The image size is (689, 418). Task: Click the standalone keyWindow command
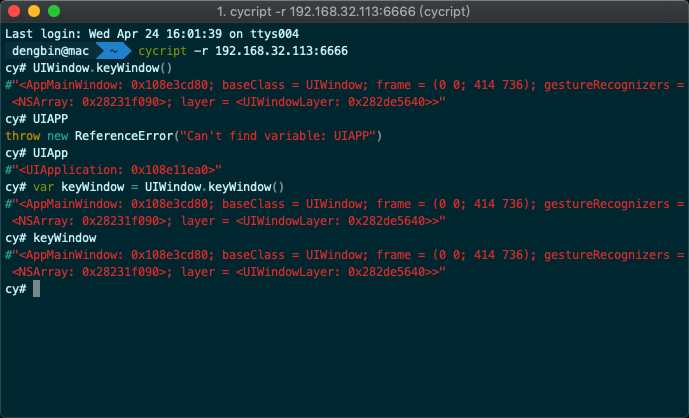65,238
